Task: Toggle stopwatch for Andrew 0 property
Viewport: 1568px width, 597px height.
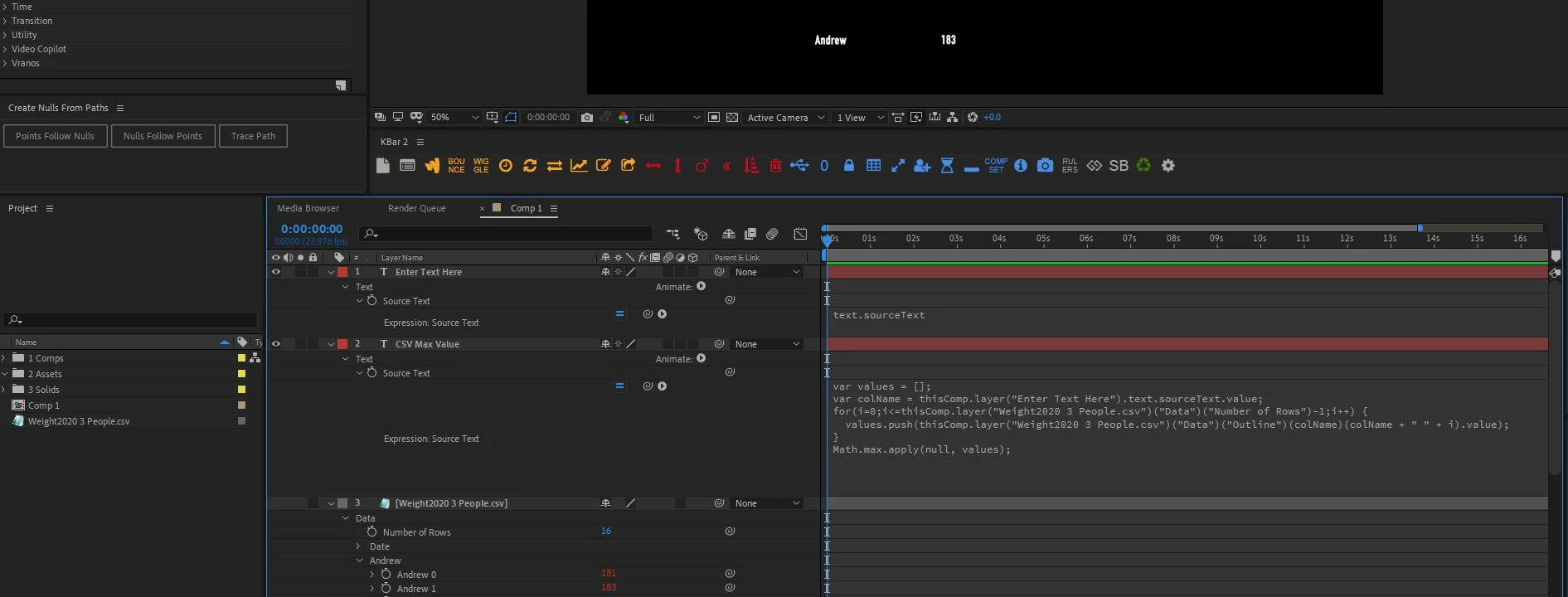Action: click(386, 574)
